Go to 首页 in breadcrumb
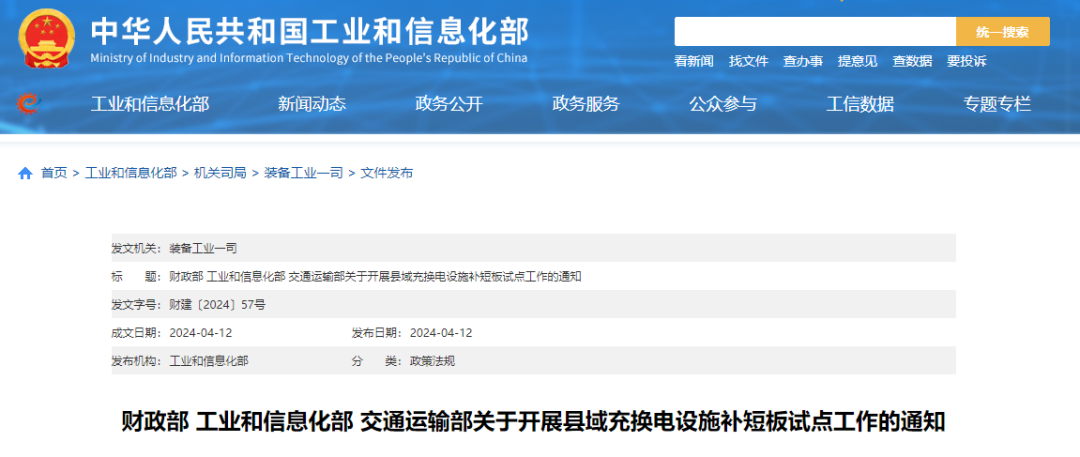The width and height of the screenshot is (1080, 457). [54, 174]
